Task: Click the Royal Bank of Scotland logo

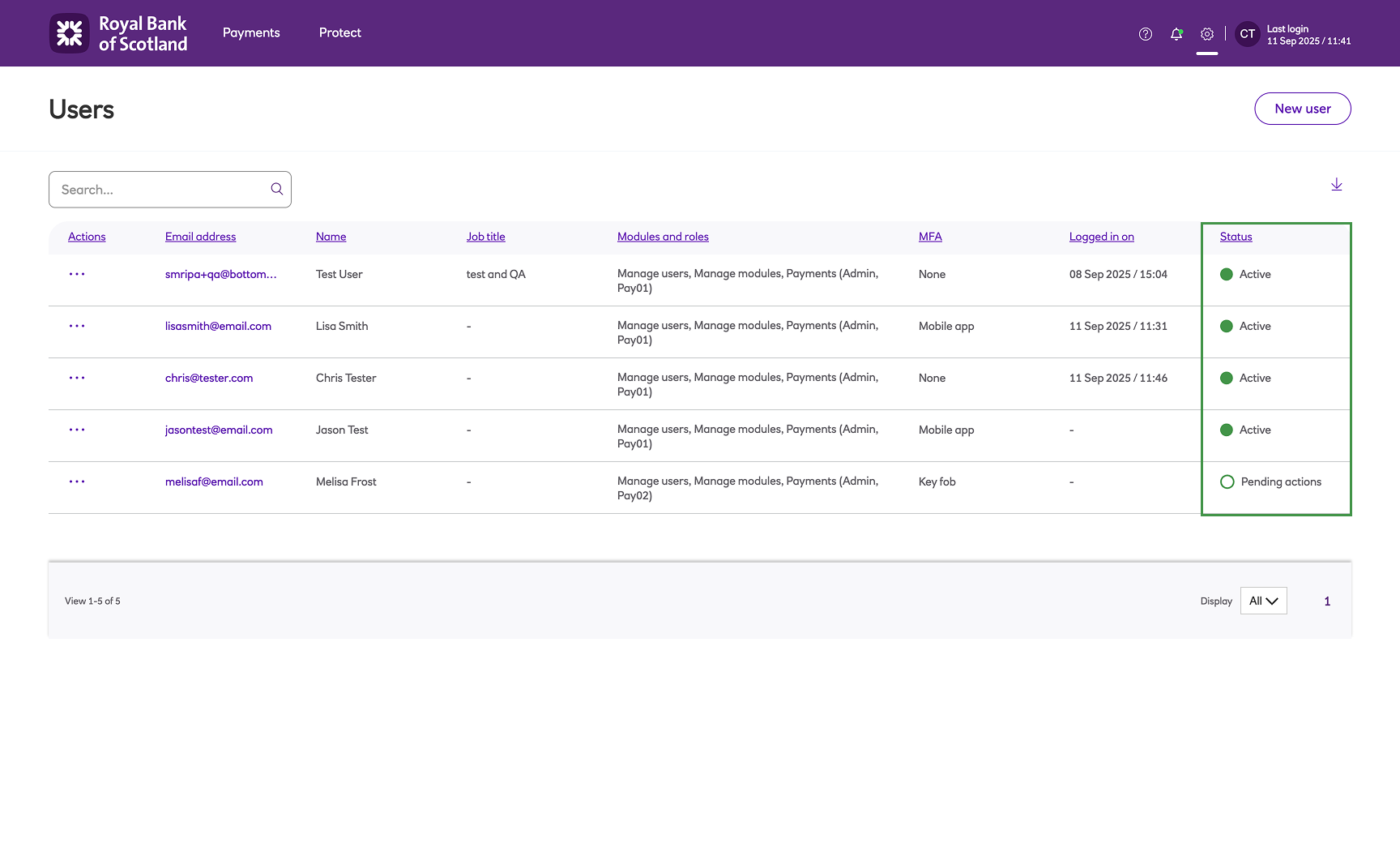Action: 118,33
